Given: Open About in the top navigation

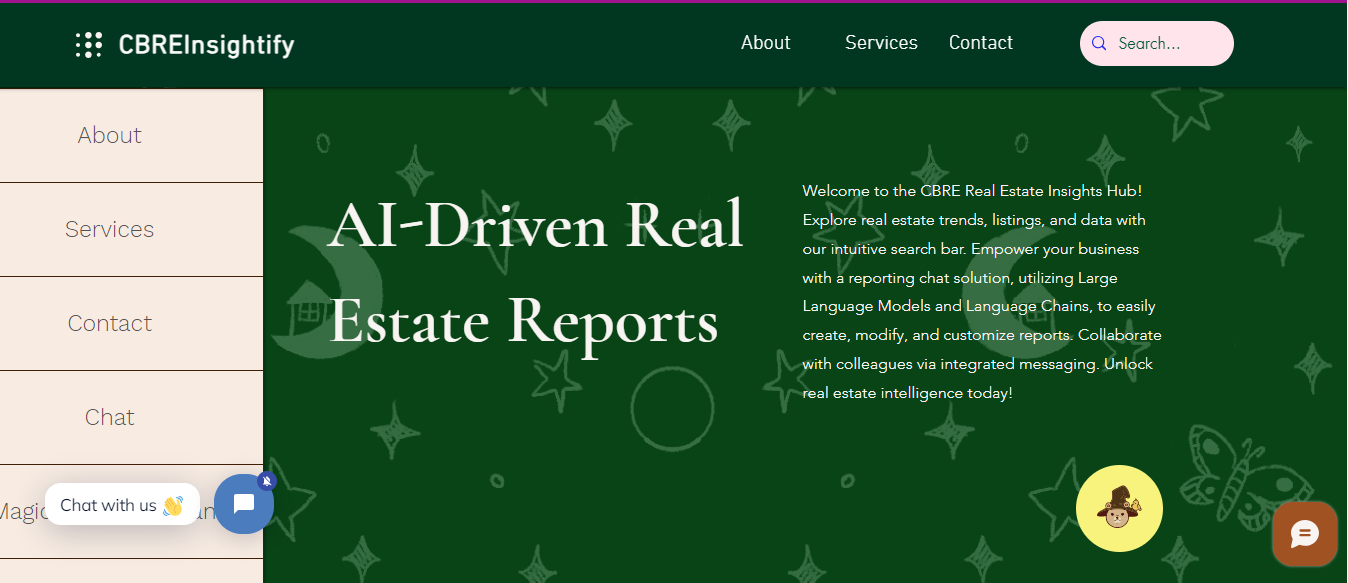Looking at the screenshot, I should tap(766, 43).
